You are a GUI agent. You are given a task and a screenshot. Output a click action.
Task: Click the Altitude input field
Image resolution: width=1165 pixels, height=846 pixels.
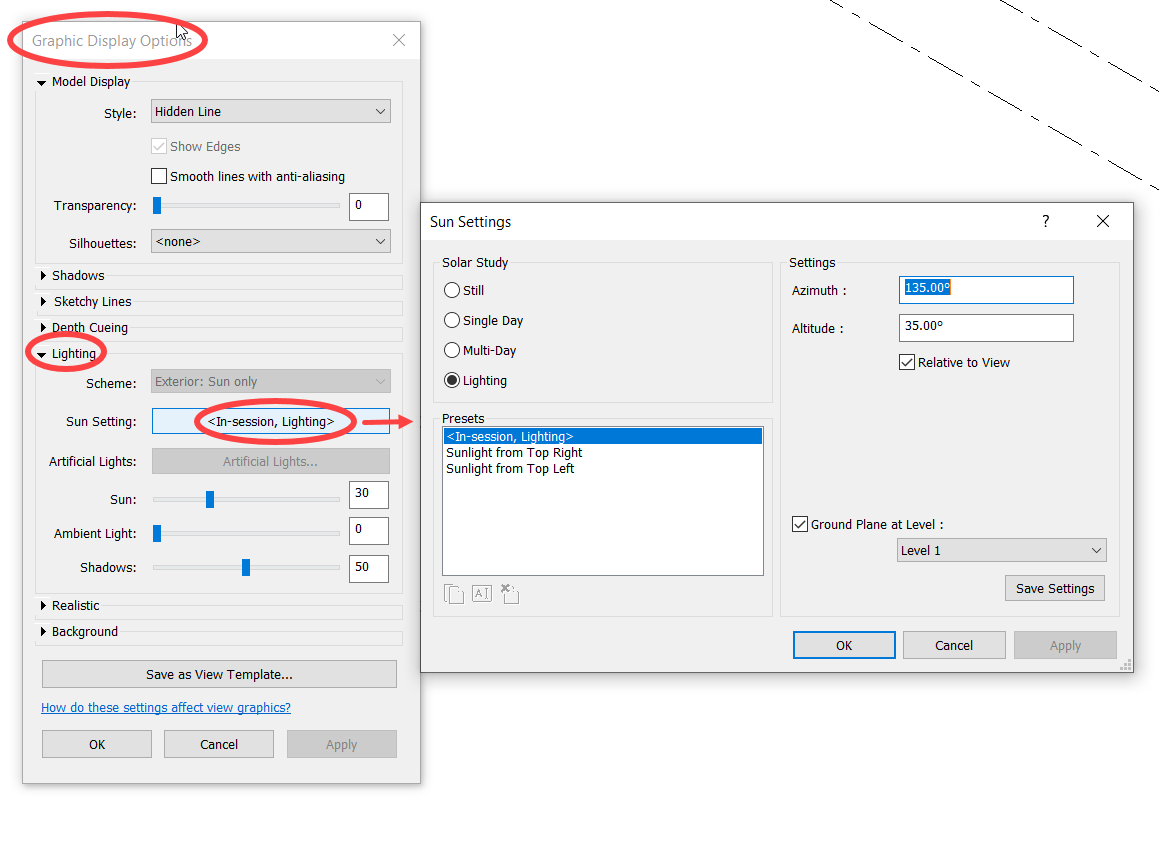point(987,328)
